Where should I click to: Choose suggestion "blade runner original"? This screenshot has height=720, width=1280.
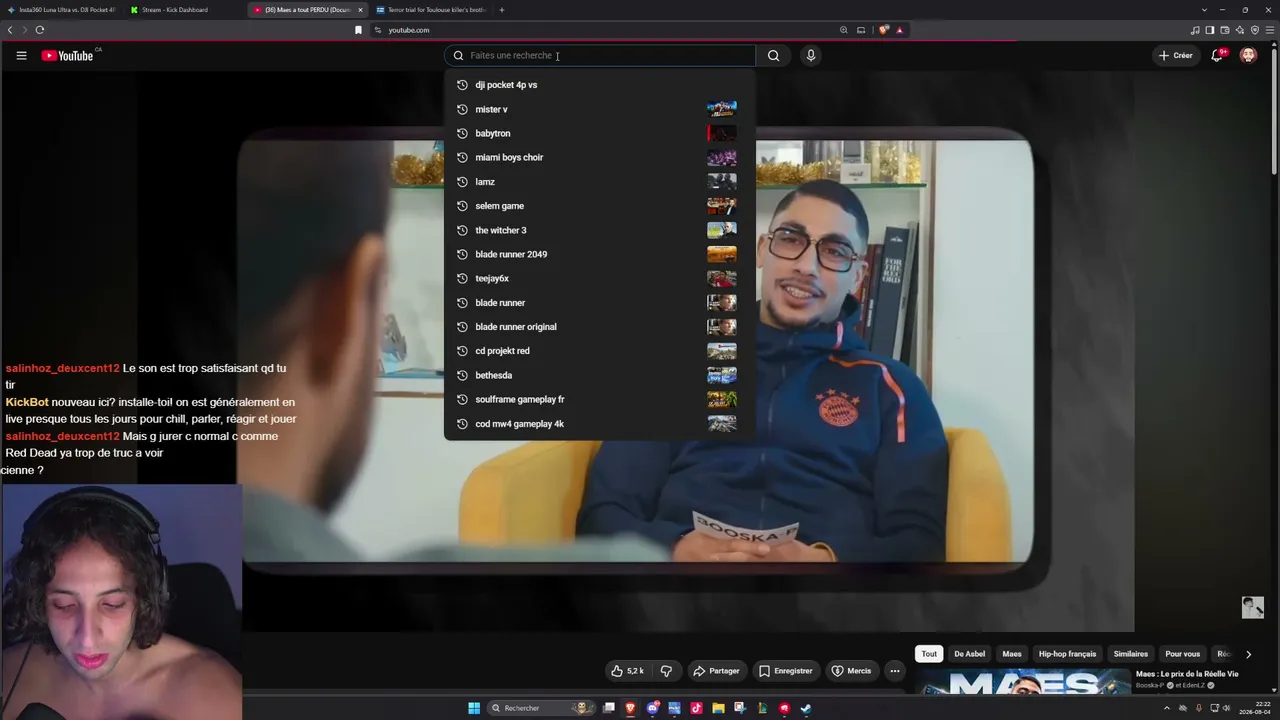click(600, 327)
